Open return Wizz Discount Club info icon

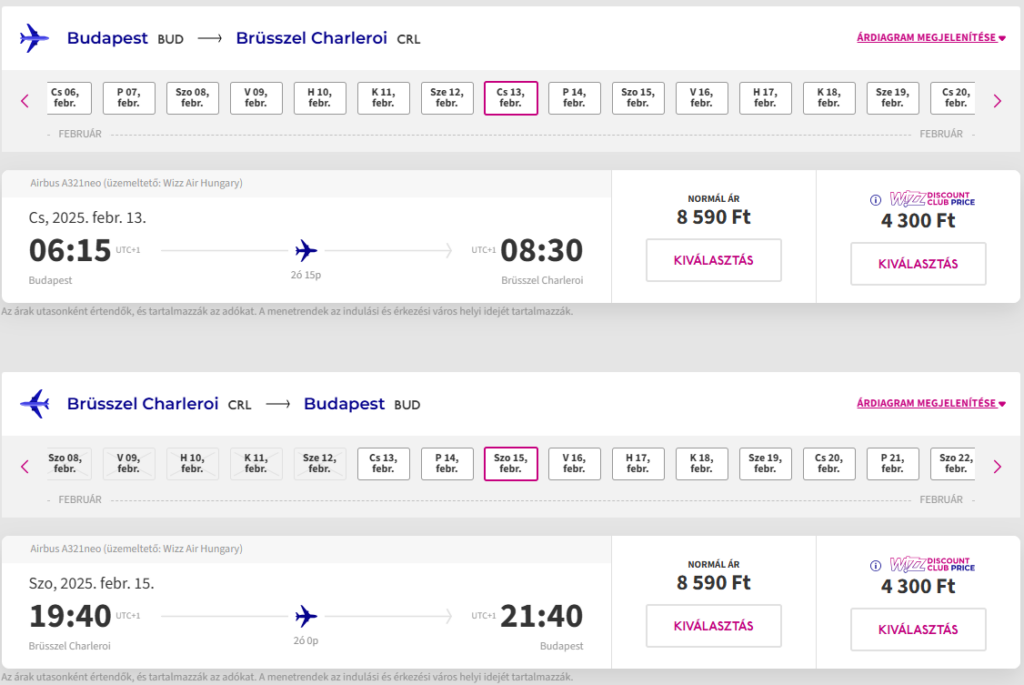[876, 566]
